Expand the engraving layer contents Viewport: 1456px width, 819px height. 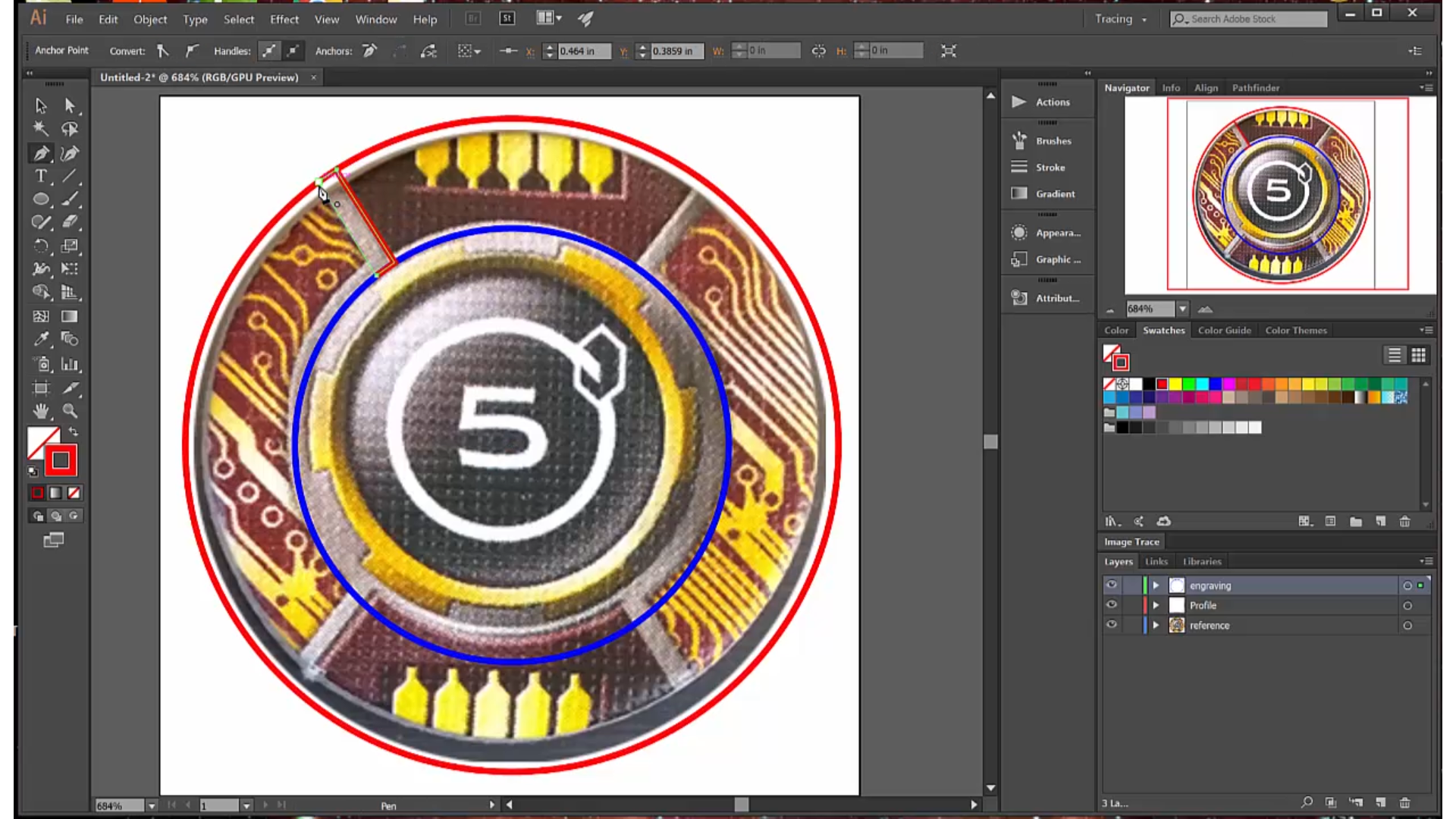(1156, 585)
